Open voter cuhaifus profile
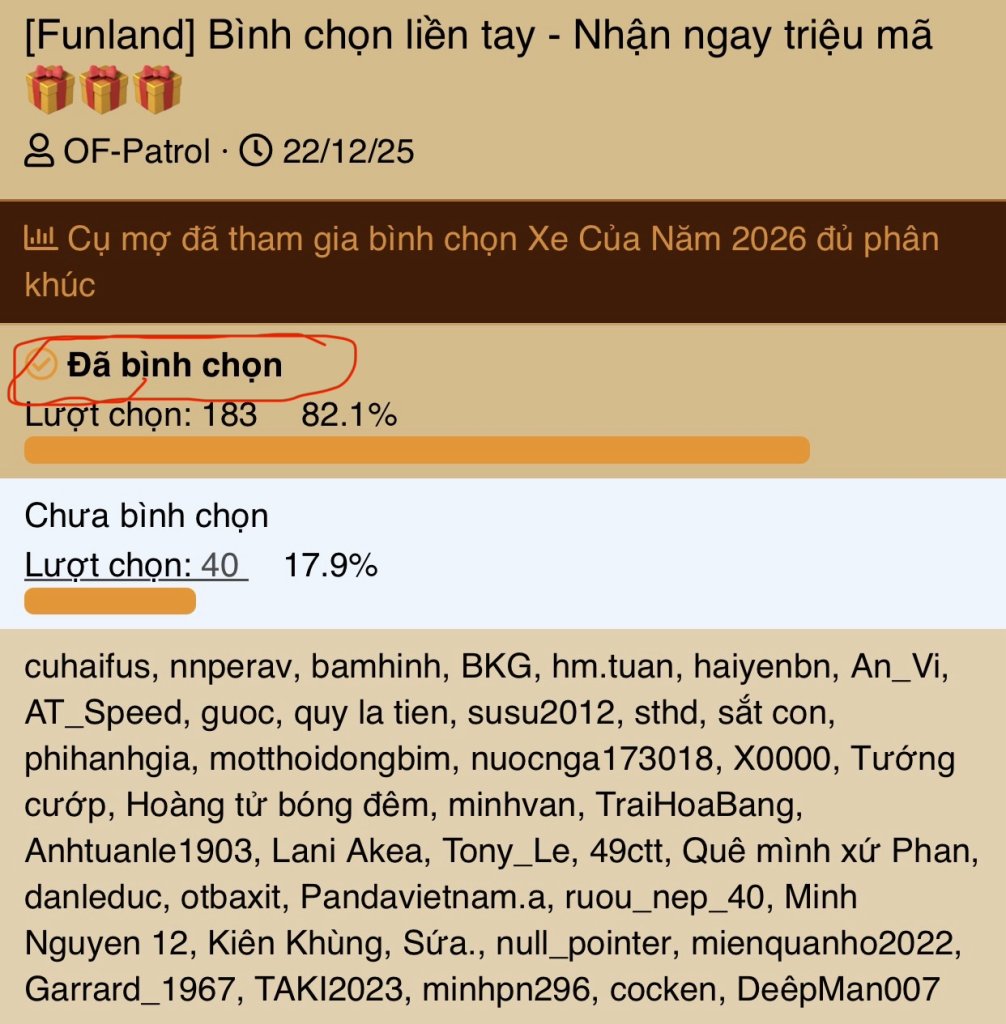The image size is (1006, 1024). click(x=88, y=667)
